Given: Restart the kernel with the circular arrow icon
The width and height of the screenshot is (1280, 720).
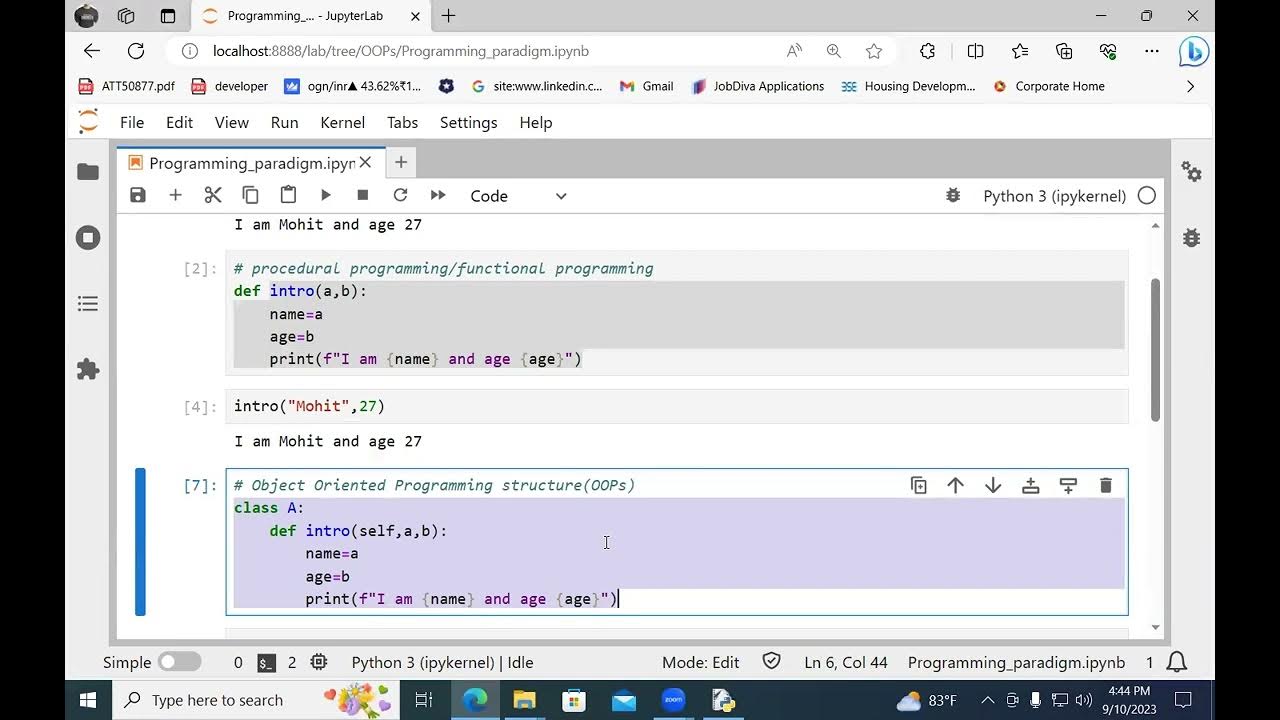Looking at the screenshot, I should click(400, 196).
